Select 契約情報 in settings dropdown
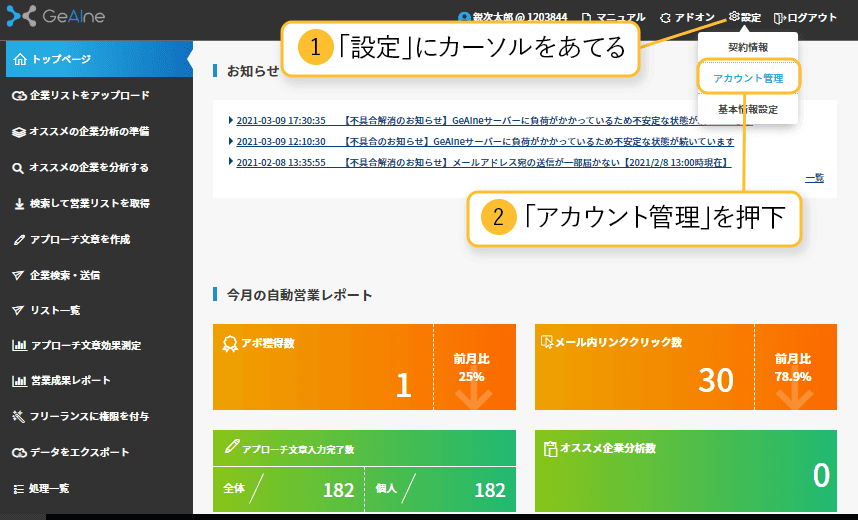 point(748,48)
